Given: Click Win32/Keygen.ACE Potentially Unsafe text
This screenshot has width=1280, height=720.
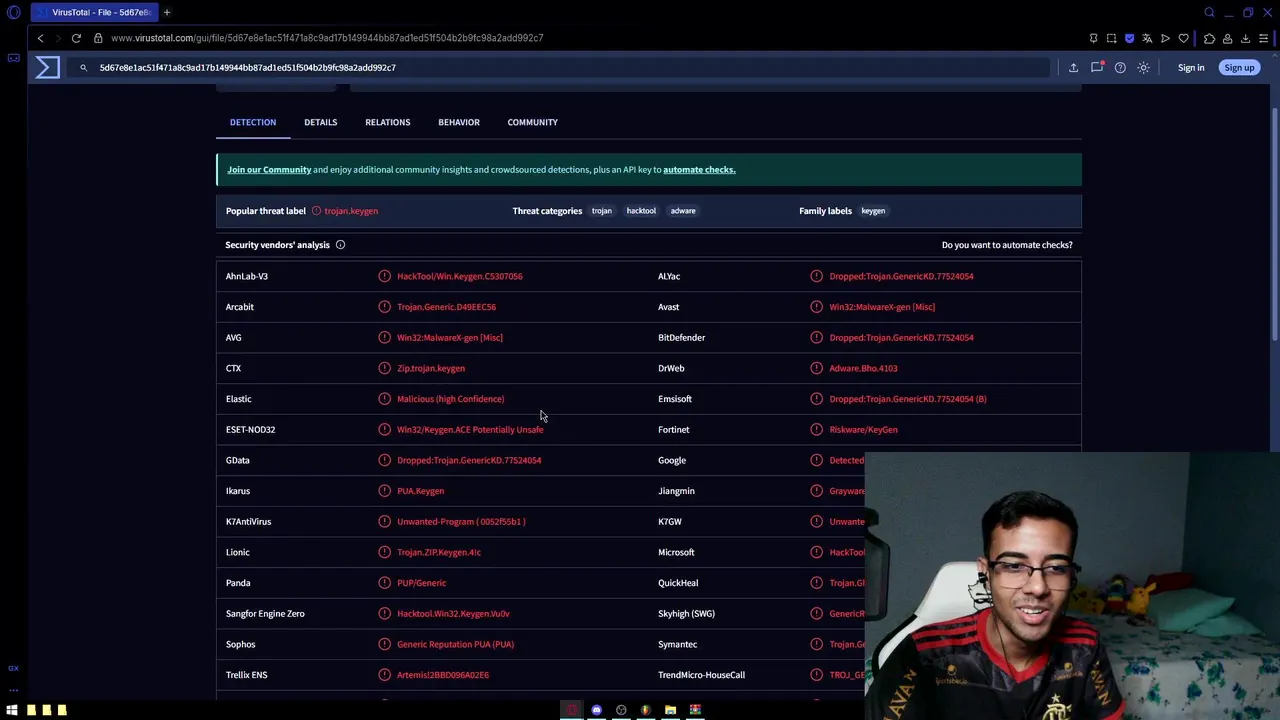Looking at the screenshot, I should point(470,430).
